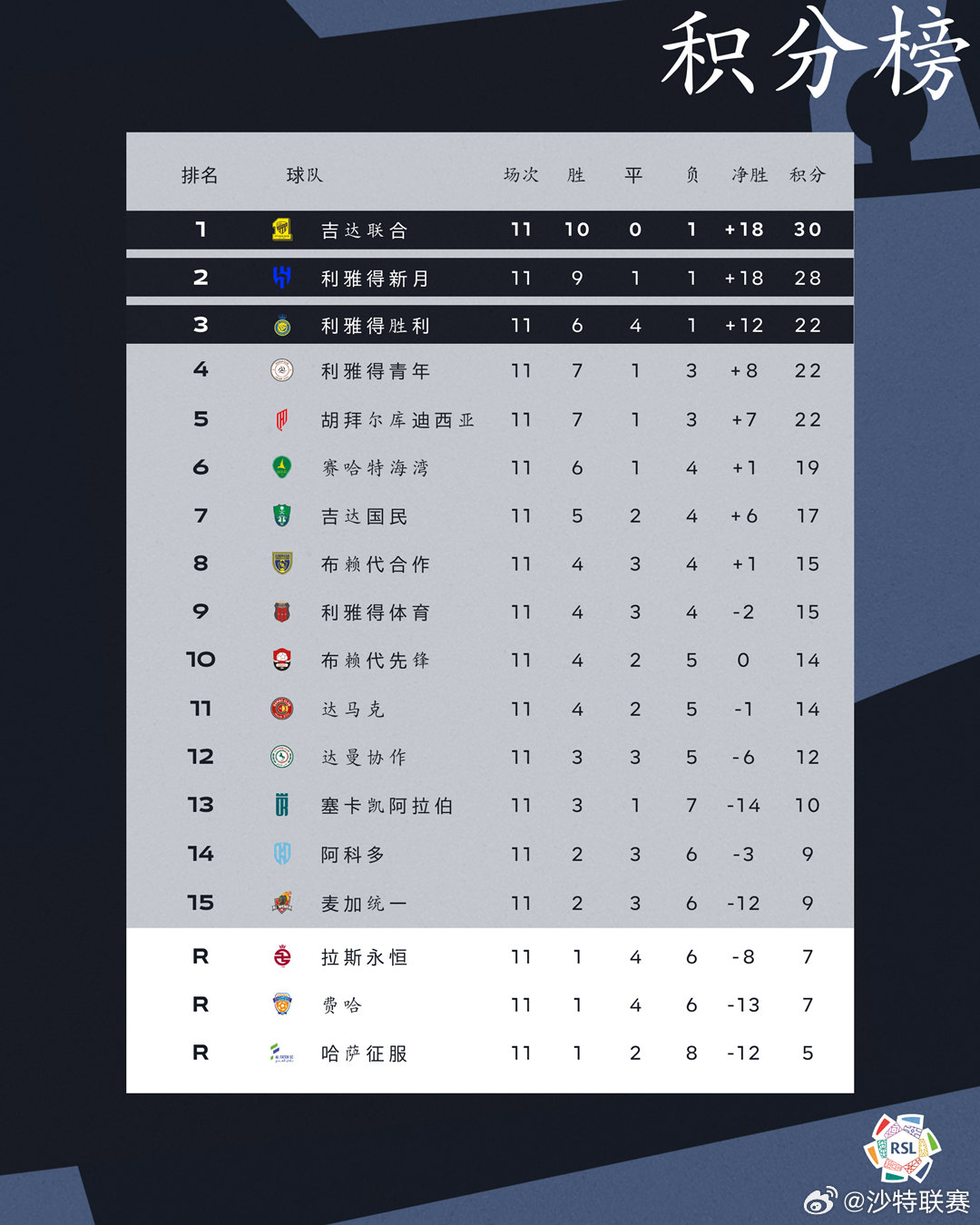The image size is (980, 1225).
Task: Select the 哈萨征服 team logo
Action: 282,1053
